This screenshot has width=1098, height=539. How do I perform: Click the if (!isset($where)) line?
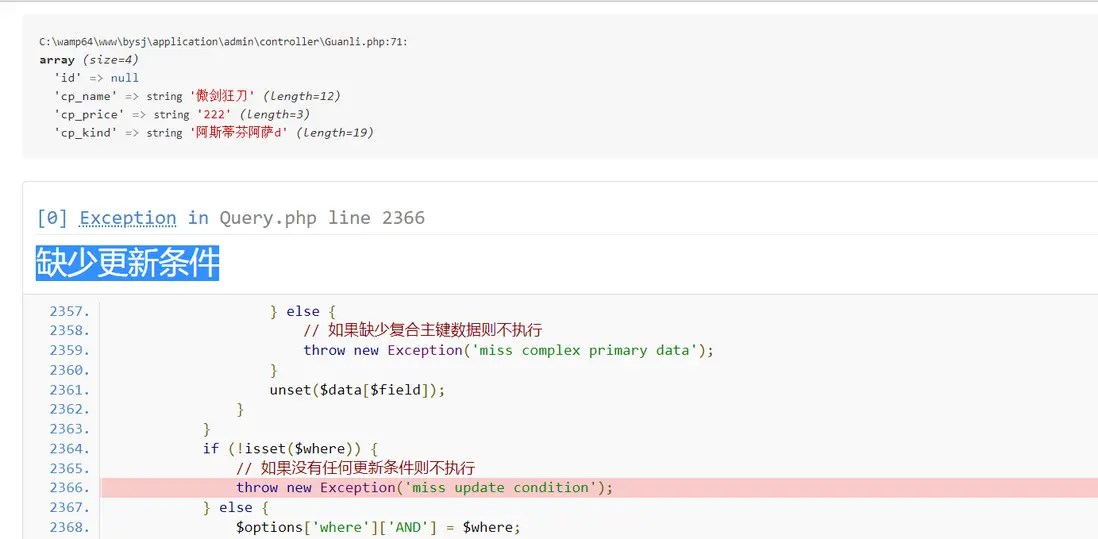pos(291,448)
